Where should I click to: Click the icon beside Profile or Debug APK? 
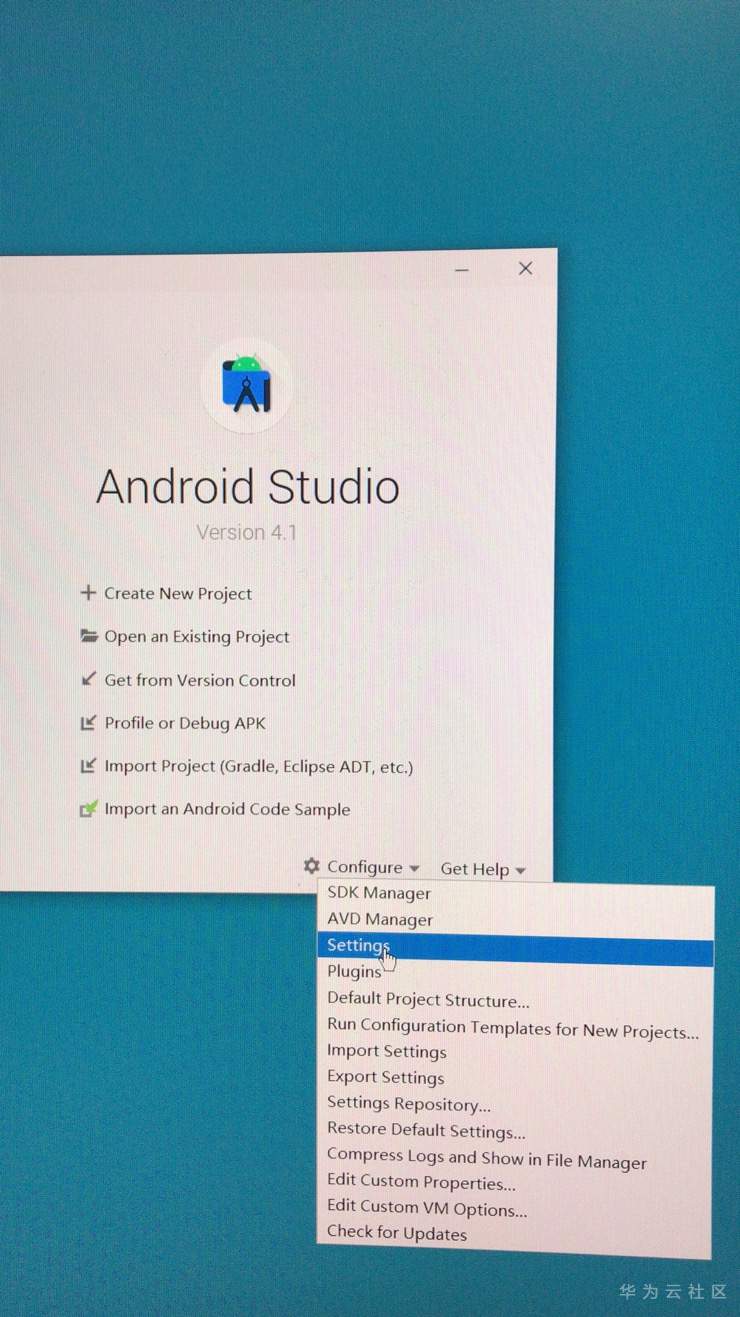tap(88, 723)
